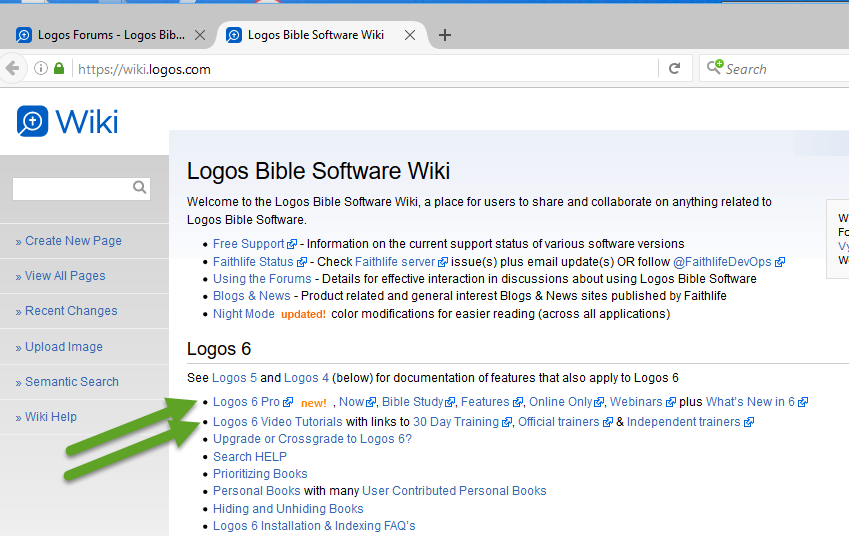849x536 pixels.
Task: Click the green secure padlock icon
Action: click(x=59, y=68)
